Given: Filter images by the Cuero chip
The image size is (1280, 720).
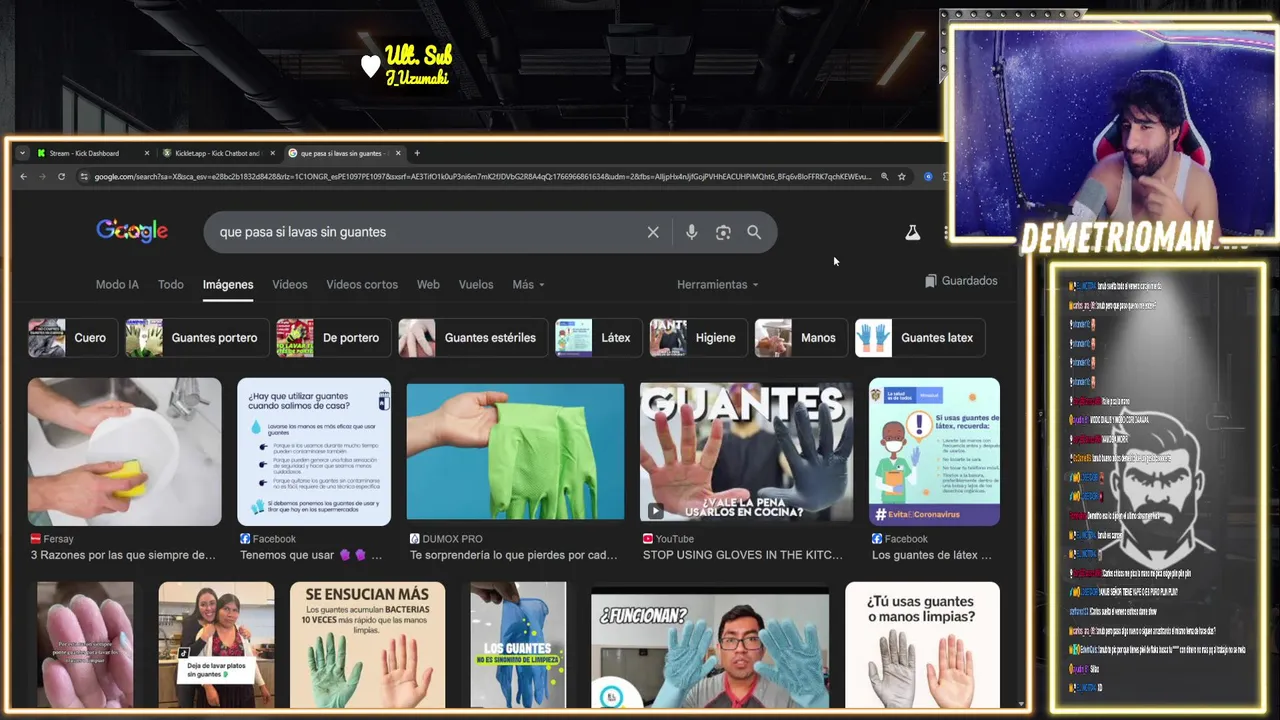Looking at the screenshot, I should (x=72, y=338).
